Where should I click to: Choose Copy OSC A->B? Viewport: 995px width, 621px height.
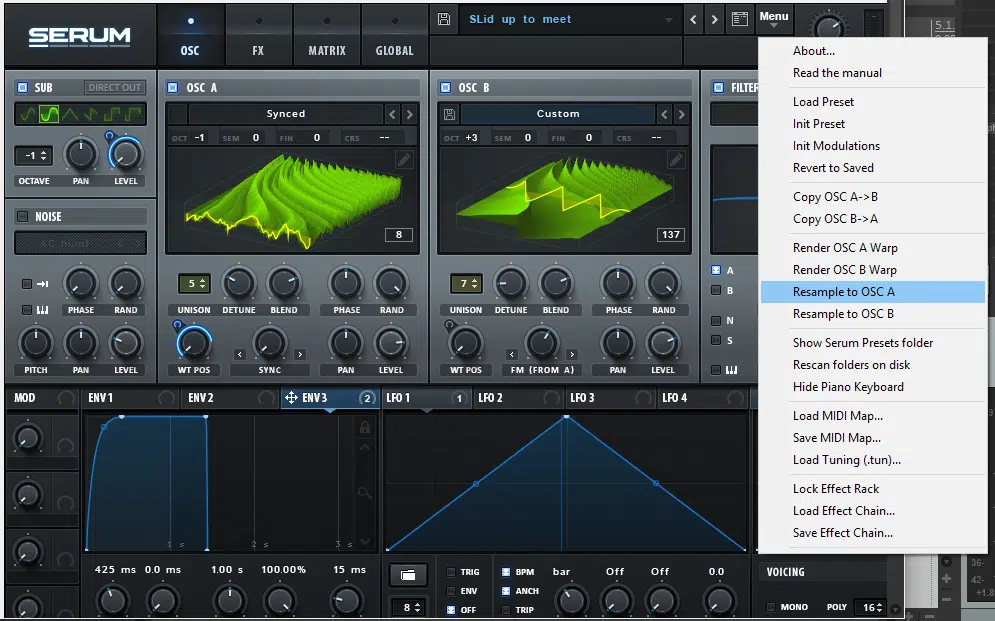point(835,197)
